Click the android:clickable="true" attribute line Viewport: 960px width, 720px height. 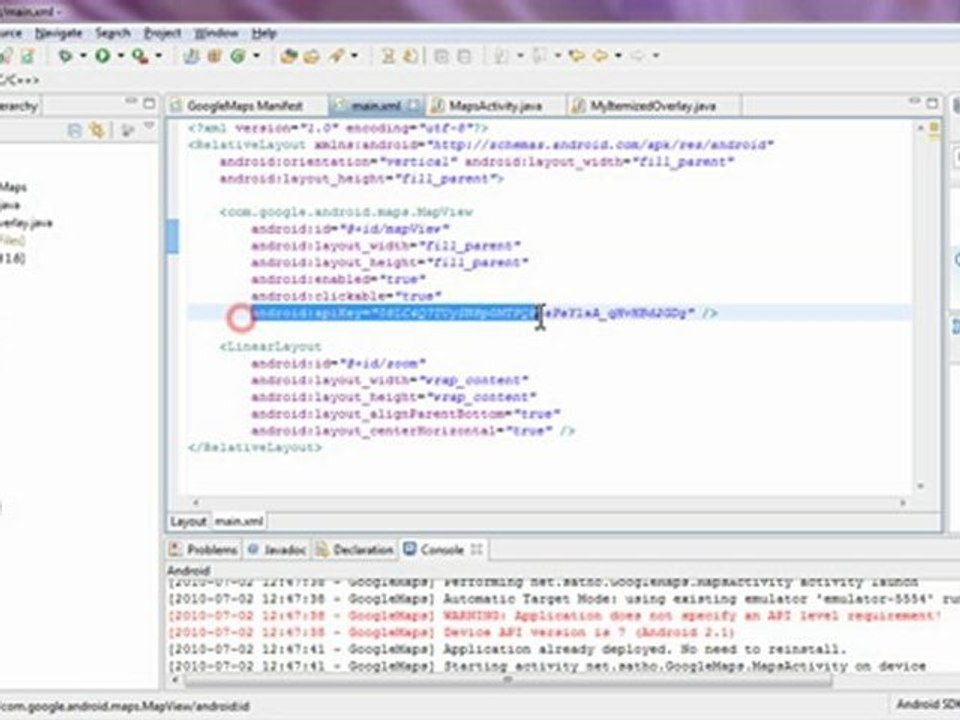(347, 296)
